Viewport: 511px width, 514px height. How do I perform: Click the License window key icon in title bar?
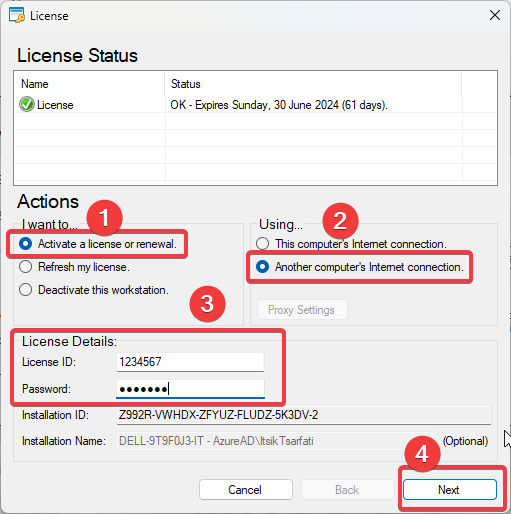click(x=17, y=15)
